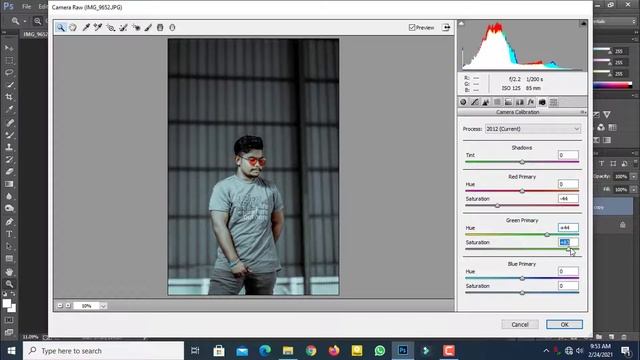Click the OK button

(x=564, y=324)
